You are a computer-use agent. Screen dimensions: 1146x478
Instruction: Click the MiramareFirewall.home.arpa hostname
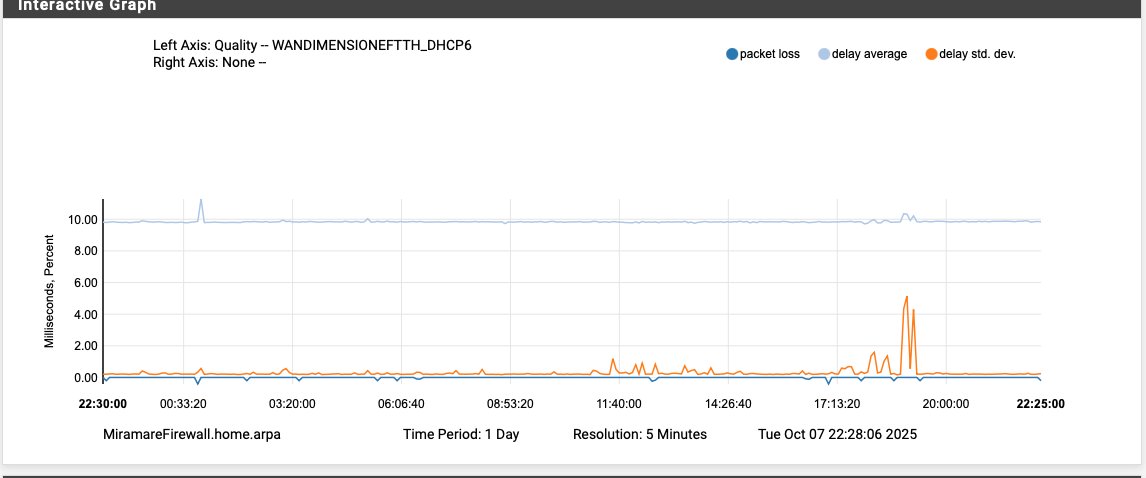click(x=192, y=435)
